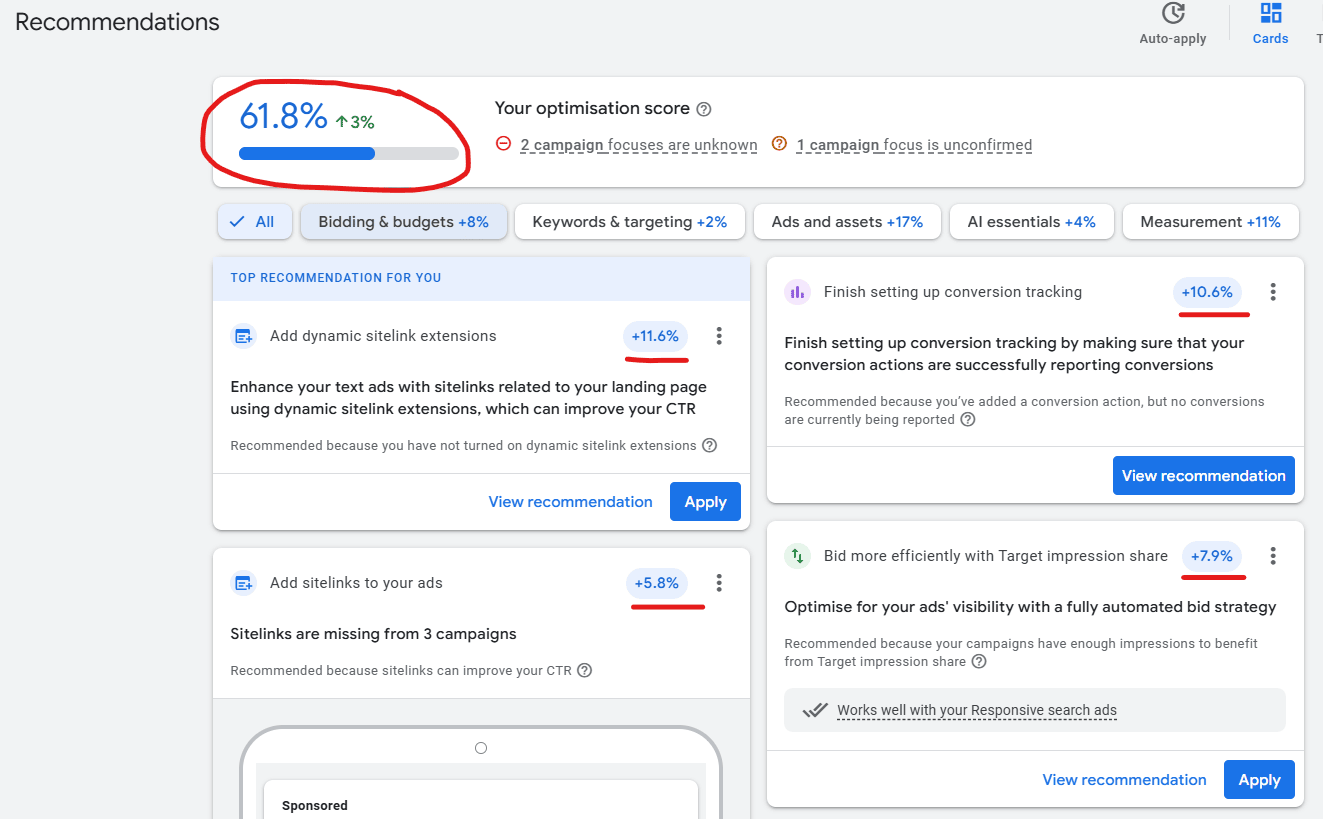Click Top recommendation for you header
This screenshot has width=1323, height=819.
click(336, 278)
